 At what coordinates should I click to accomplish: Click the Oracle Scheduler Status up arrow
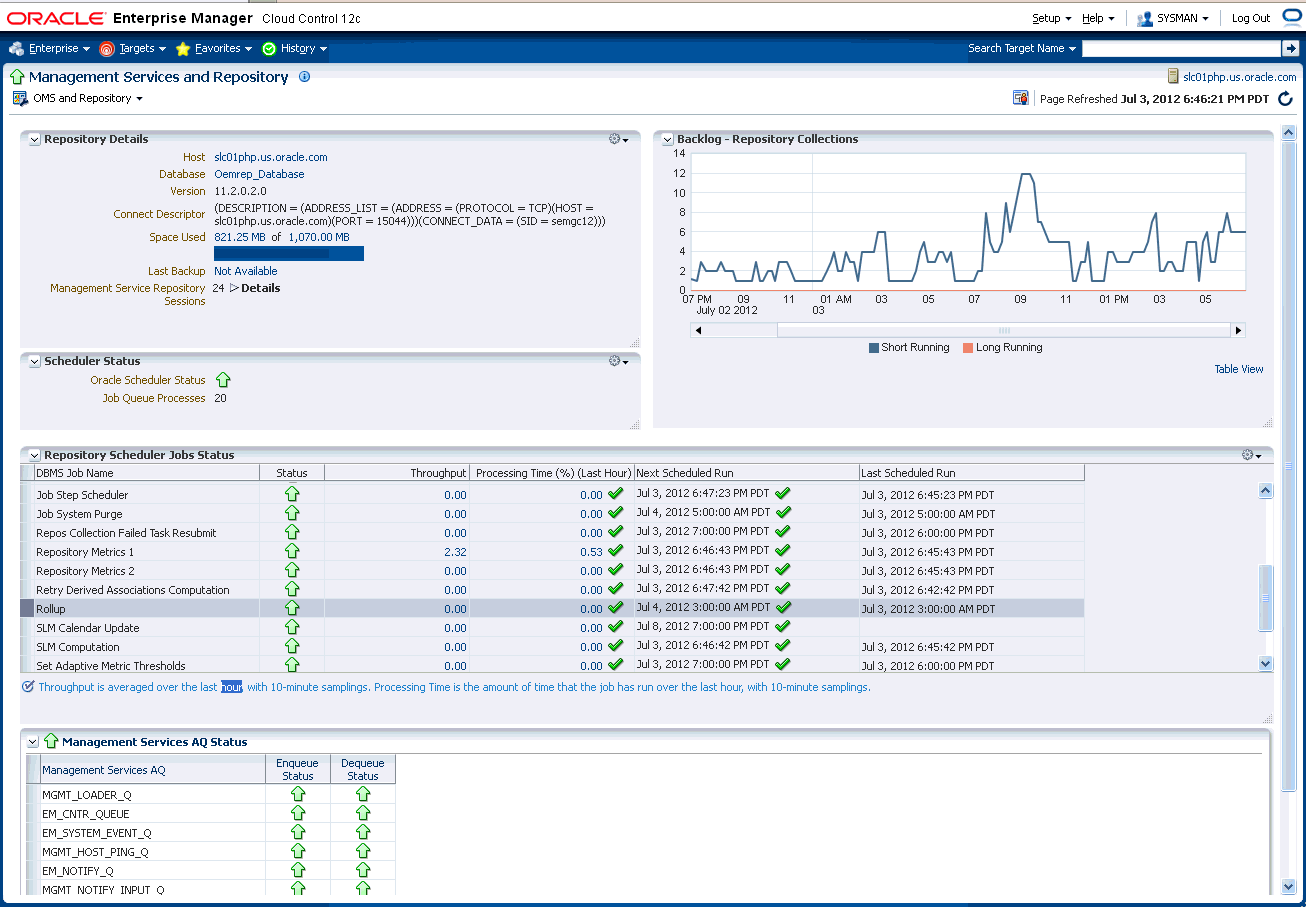223,380
